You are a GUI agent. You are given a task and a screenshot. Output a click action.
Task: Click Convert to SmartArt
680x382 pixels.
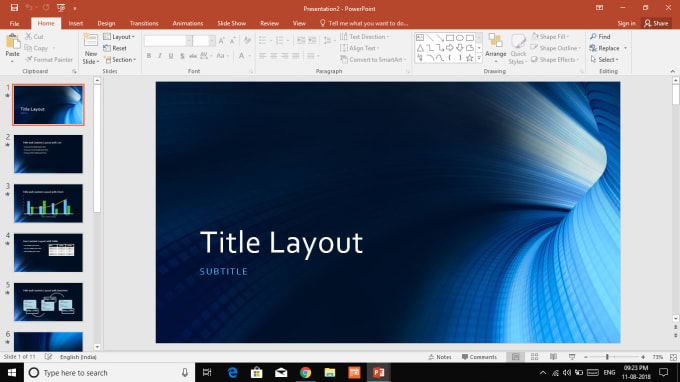[x=373, y=59]
